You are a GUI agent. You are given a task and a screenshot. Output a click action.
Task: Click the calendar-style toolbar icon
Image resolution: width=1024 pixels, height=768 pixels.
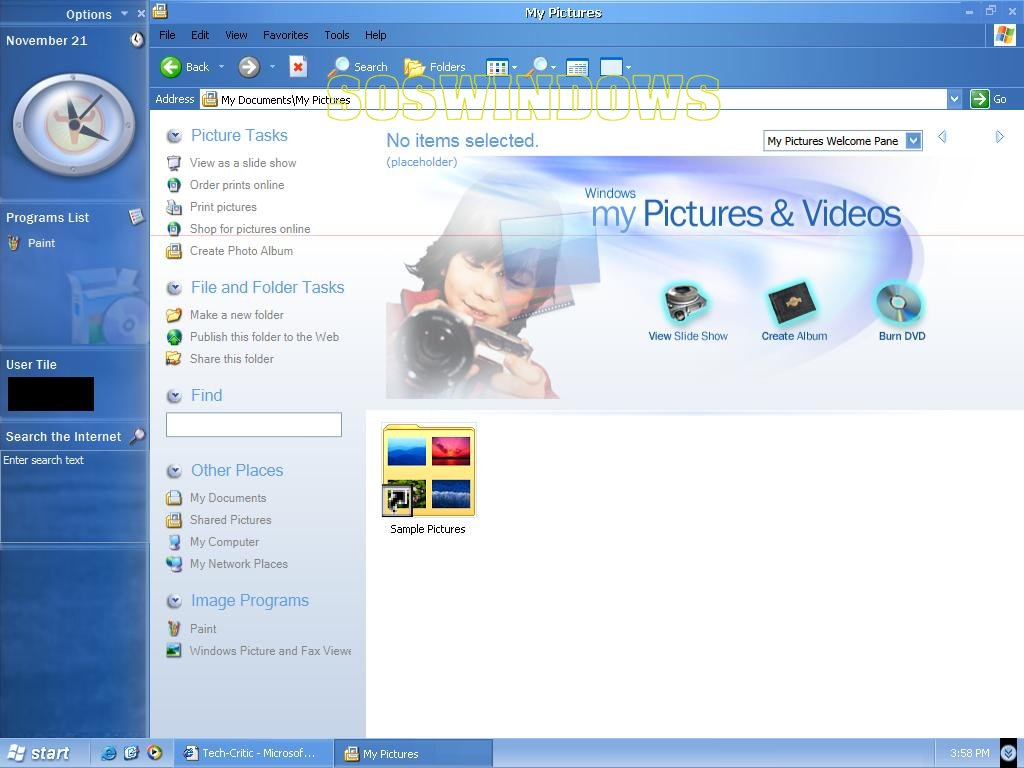point(577,67)
